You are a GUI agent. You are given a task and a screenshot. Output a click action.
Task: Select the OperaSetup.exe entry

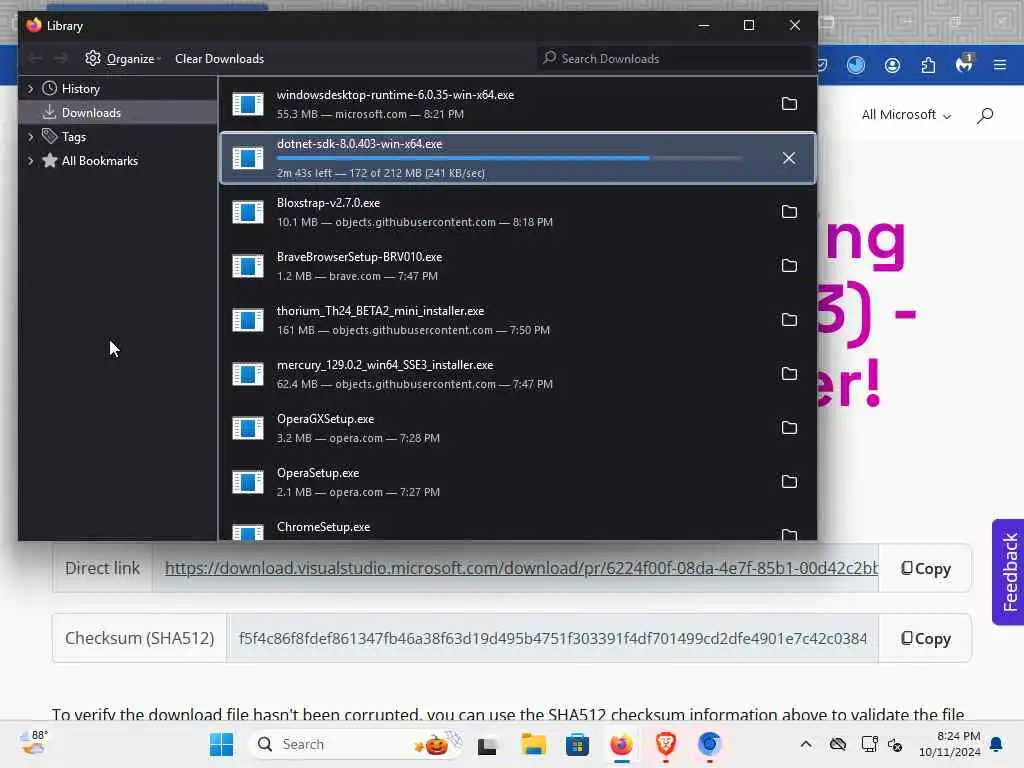[x=518, y=482]
